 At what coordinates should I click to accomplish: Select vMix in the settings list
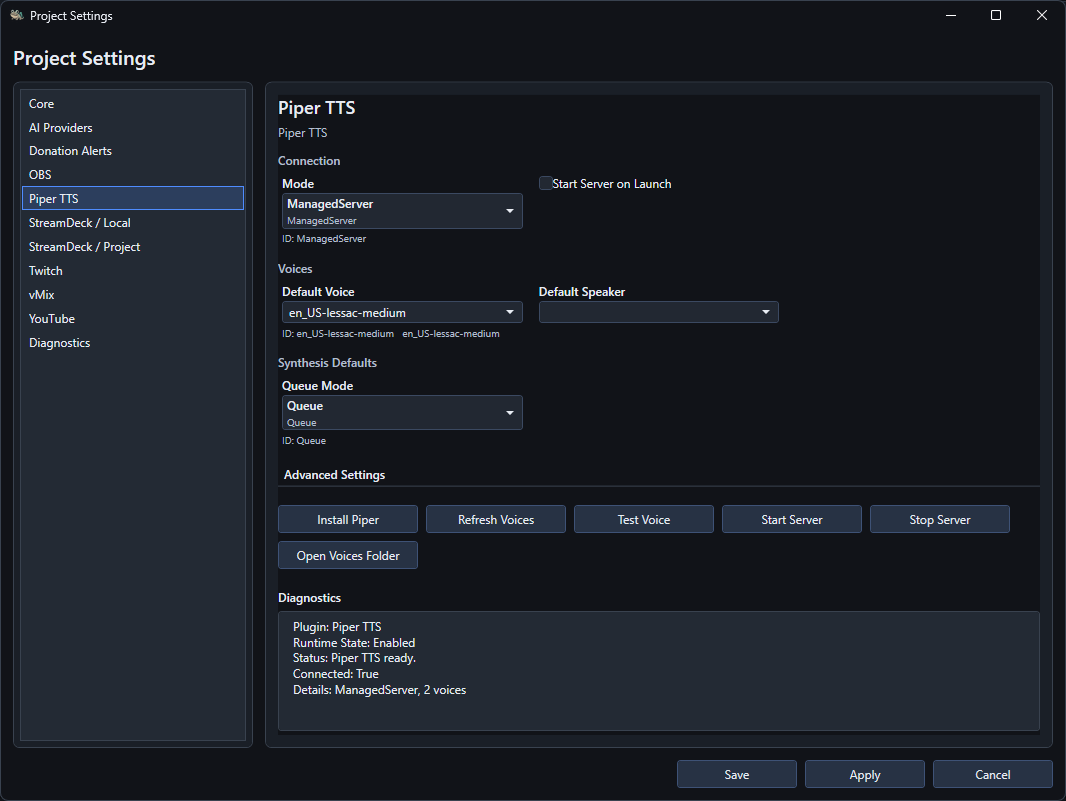[x=132, y=295]
